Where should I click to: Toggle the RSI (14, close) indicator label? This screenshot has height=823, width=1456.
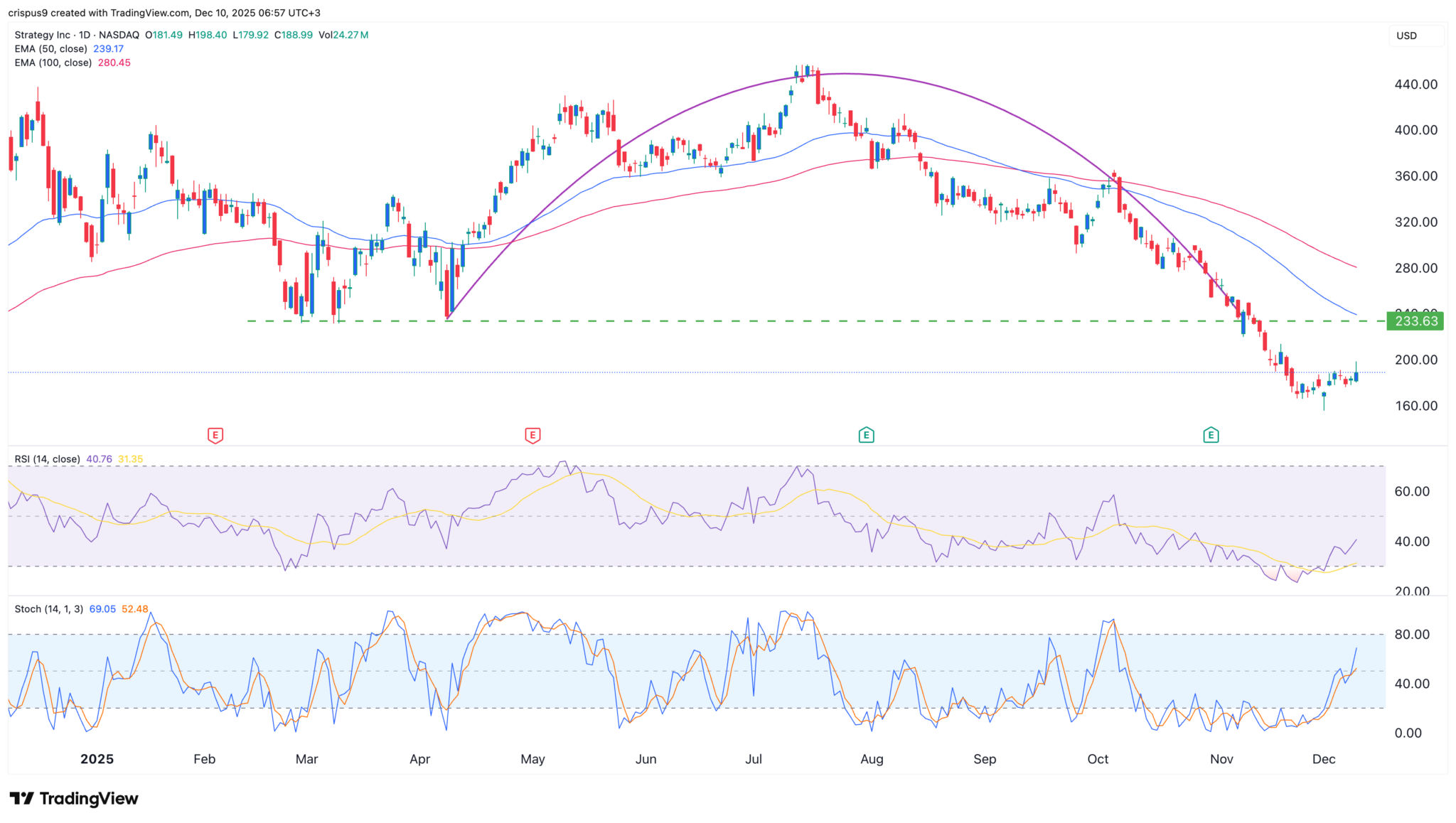pos(47,459)
